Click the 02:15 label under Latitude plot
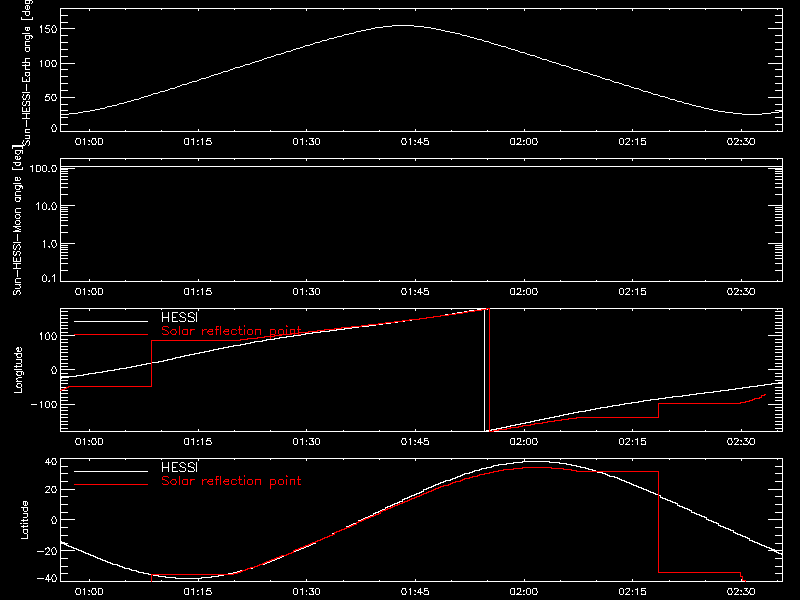Image resolution: width=800 pixels, height=600 pixels. [632, 591]
